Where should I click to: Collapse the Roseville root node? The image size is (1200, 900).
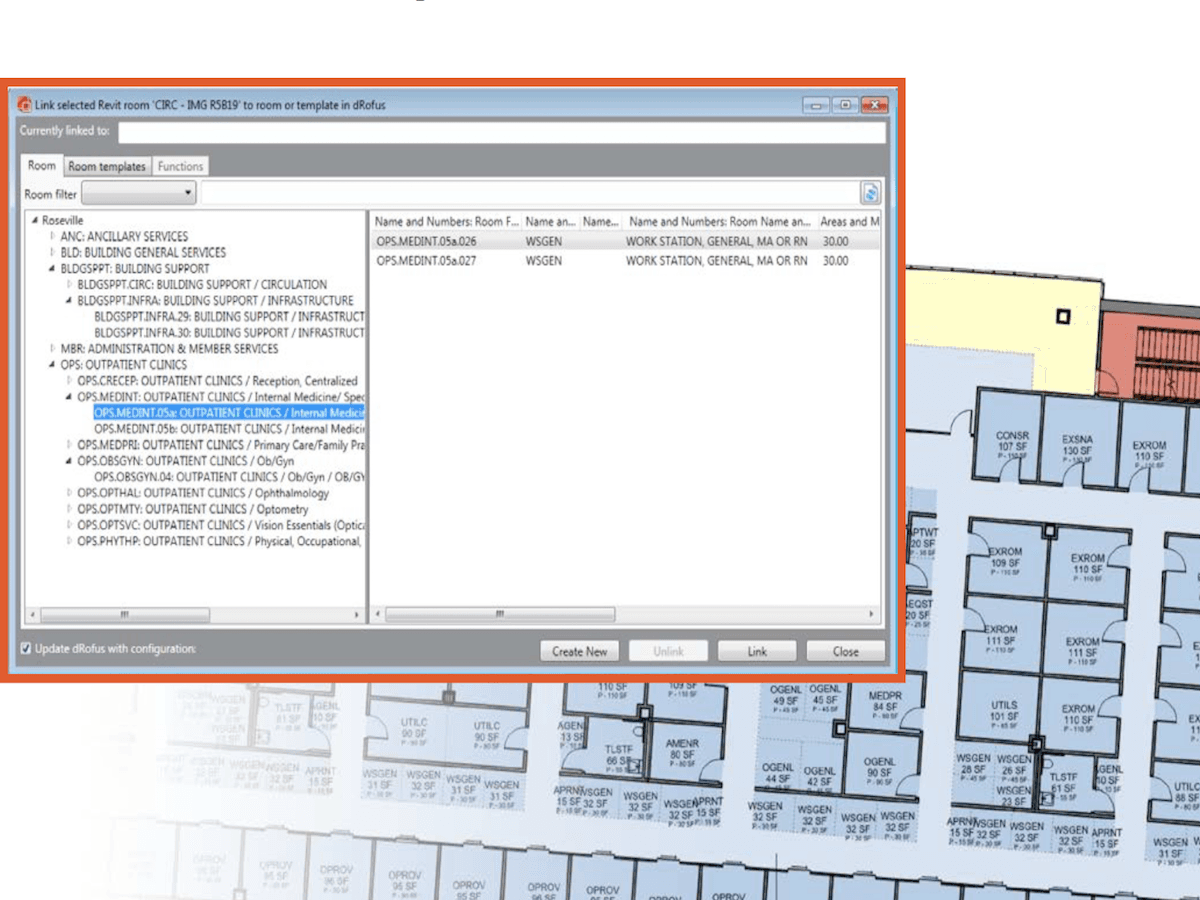(x=35, y=221)
